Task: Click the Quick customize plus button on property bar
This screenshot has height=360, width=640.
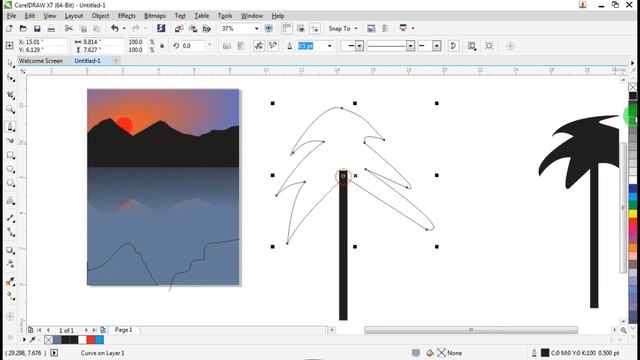Action: pyautogui.click(x=510, y=46)
